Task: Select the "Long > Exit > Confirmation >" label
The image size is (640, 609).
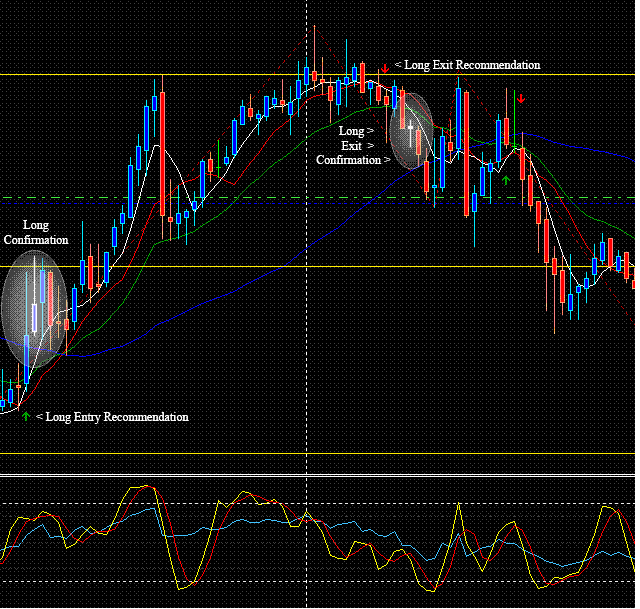Action: tap(353, 145)
